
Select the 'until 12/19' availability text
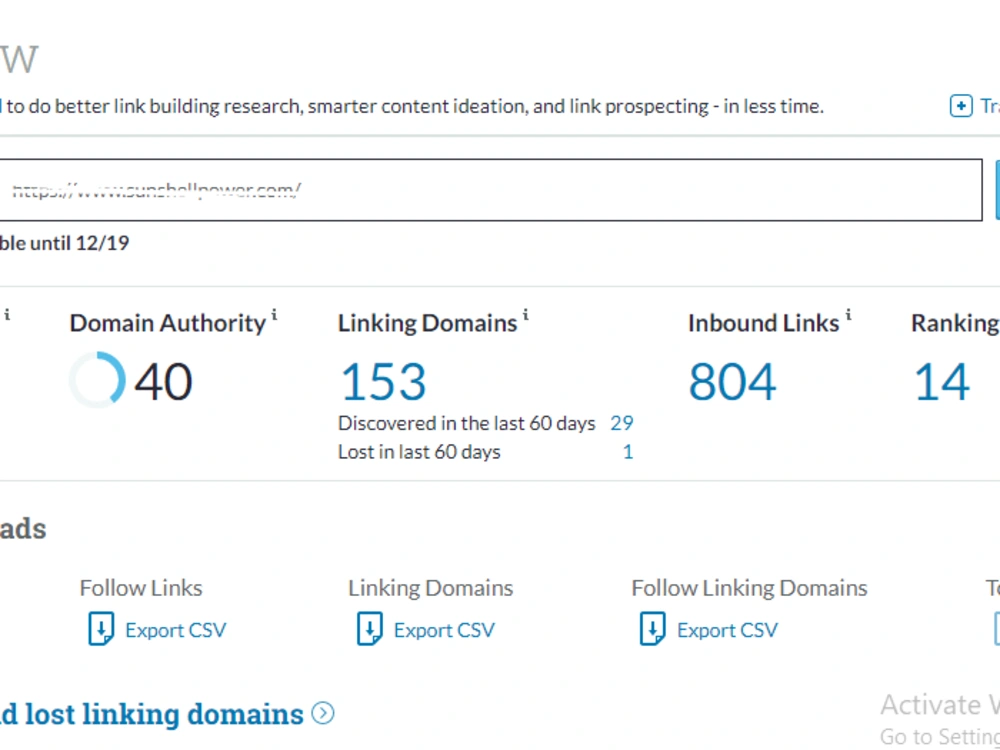(x=80, y=243)
